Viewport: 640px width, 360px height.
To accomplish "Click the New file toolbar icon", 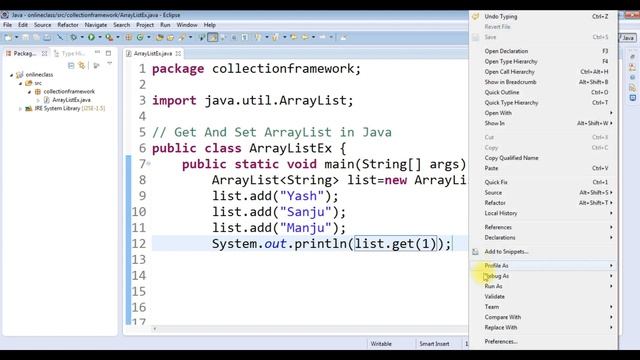I will pyautogui.click(x=8, y=38).
